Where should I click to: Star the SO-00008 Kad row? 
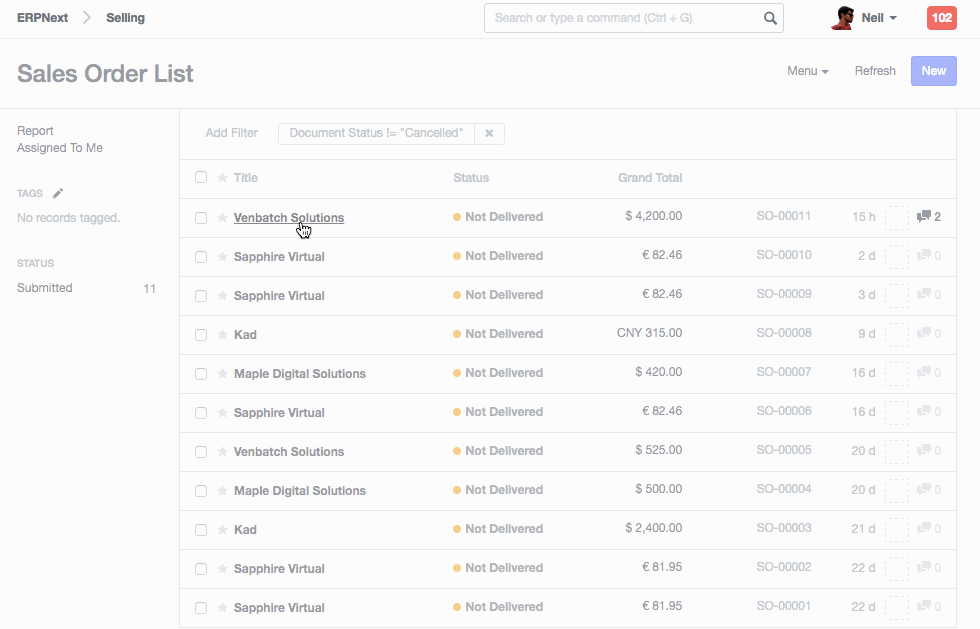tap(222, 335)
